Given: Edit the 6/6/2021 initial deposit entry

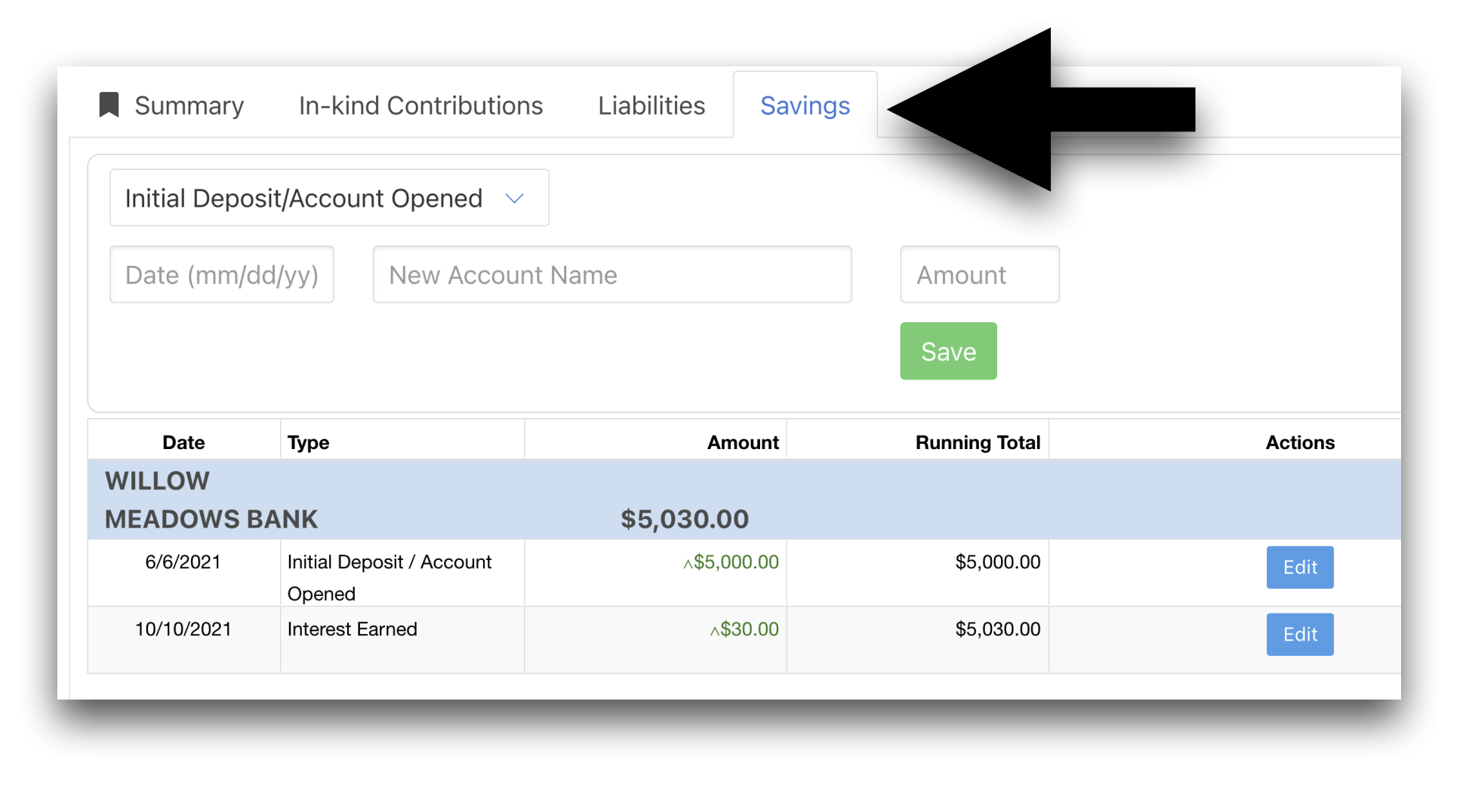Looking at the screenshot, I should [x=1299, y=567].
